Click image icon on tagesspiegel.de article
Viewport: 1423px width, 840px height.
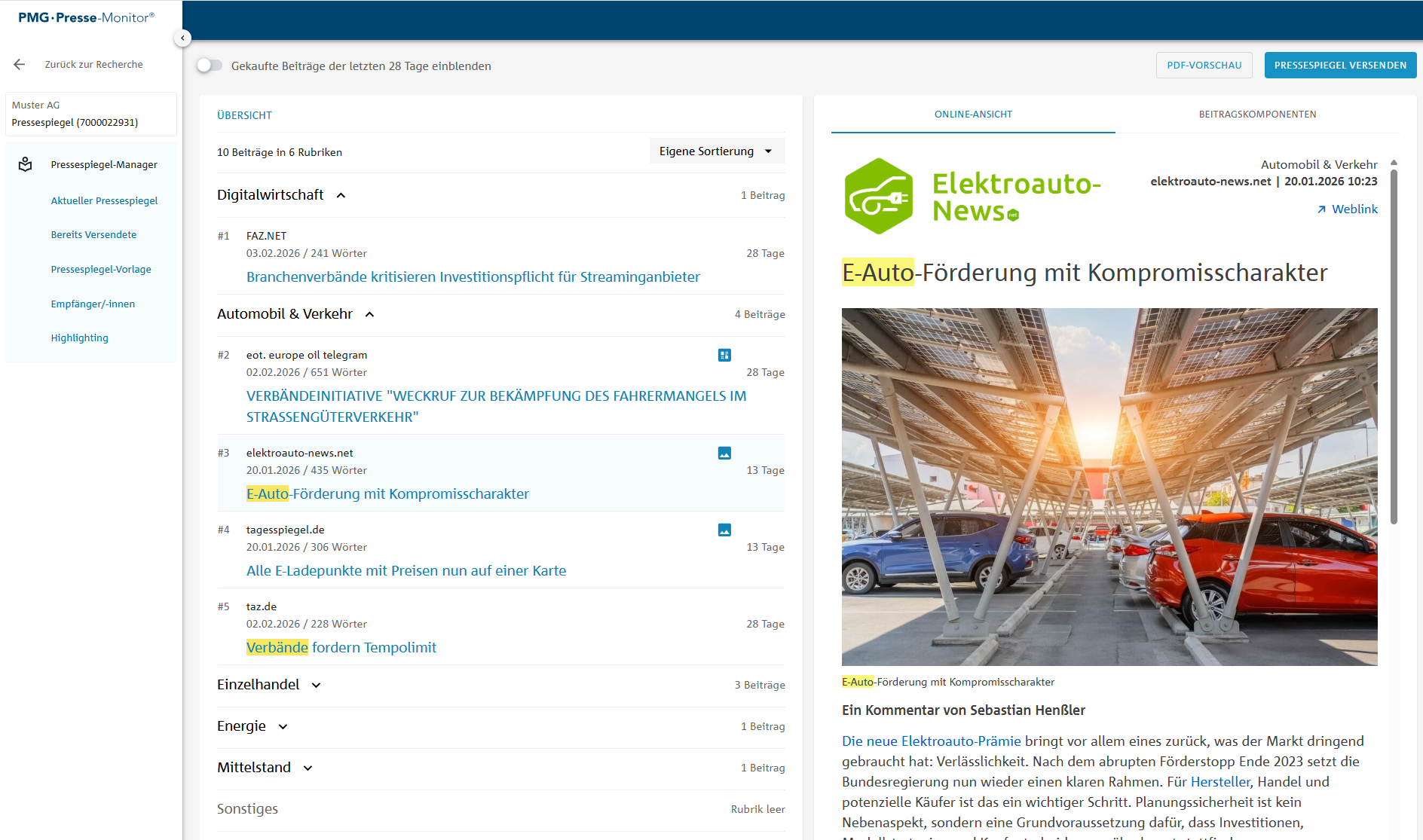coord(724,530)
